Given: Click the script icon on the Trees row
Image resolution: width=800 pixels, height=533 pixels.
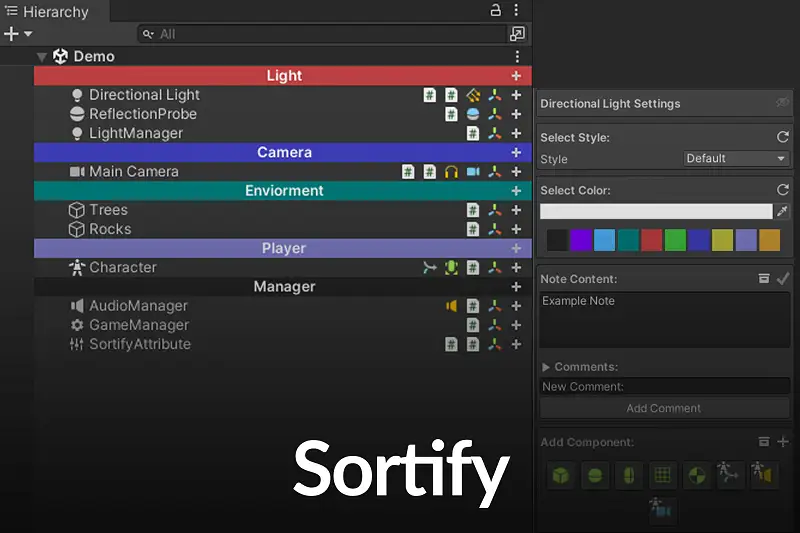Looking at the screenshot, I should (x=473, y=210).
